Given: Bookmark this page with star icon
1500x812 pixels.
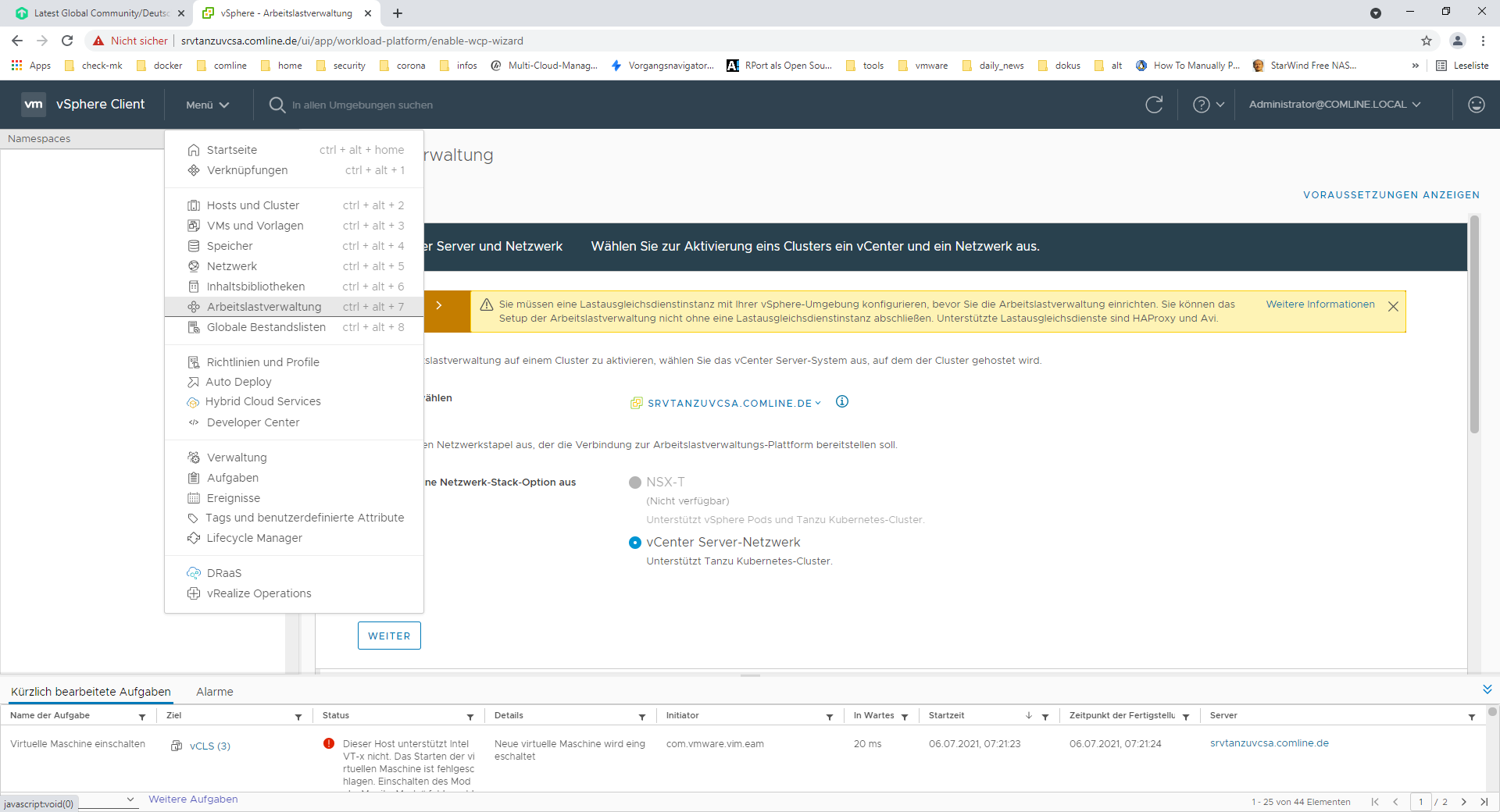Looking at the screenshot, I should point(1427,41).
